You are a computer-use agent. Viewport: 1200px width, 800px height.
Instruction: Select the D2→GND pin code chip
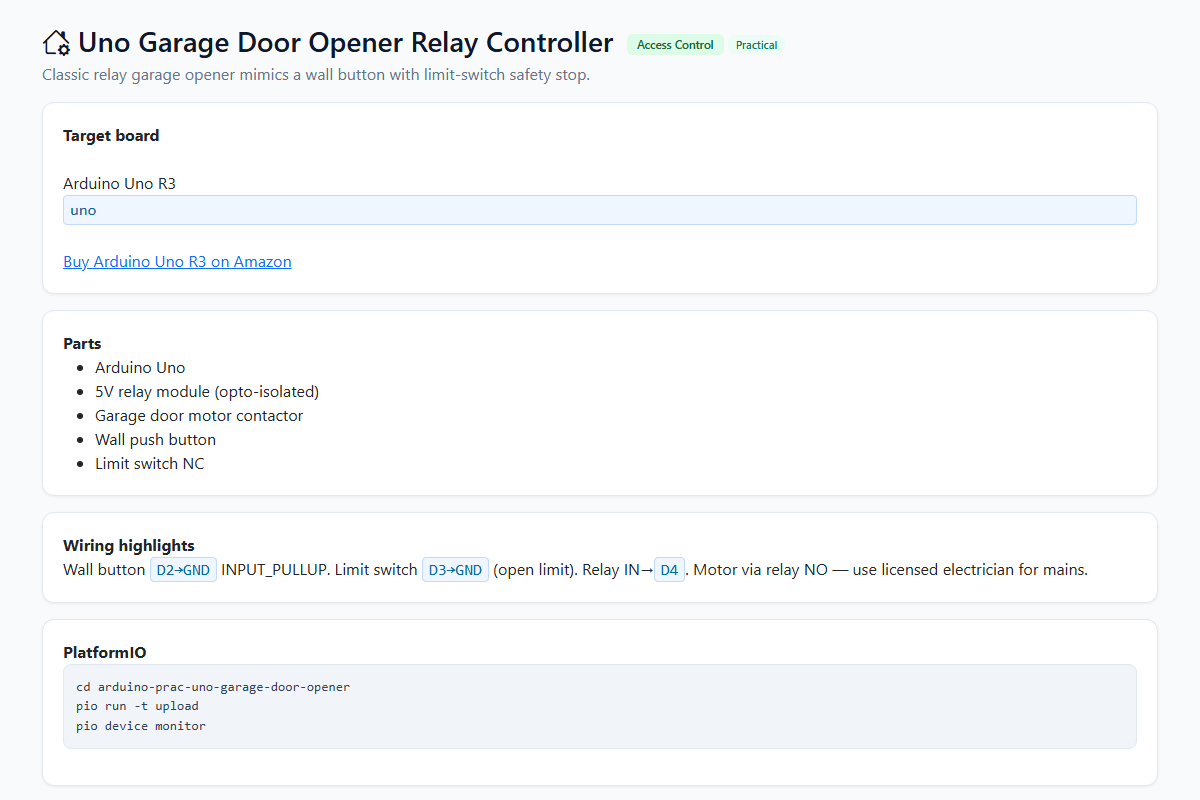pos(183,570)
